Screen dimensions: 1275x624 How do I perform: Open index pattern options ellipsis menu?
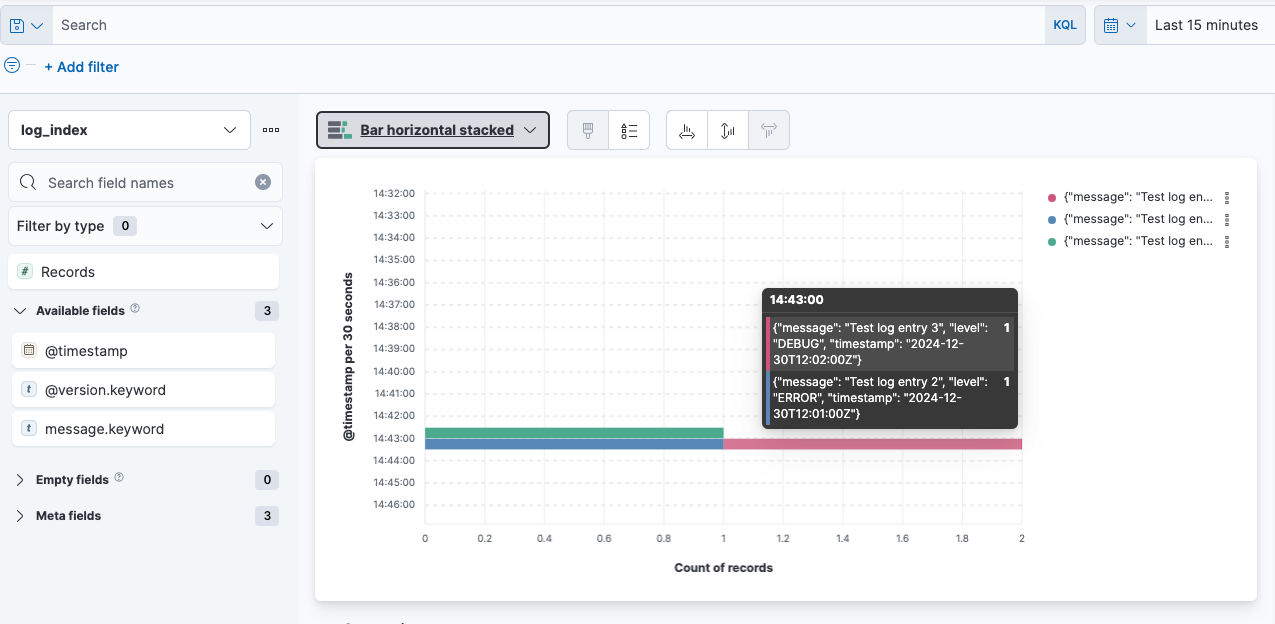pos(271,130)
